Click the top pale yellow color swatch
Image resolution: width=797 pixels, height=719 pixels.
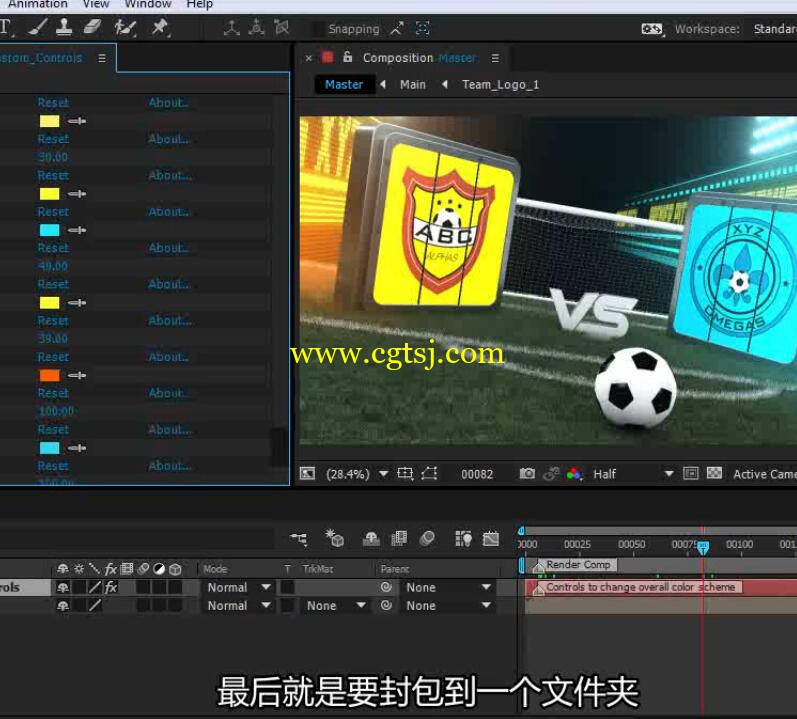(49, 121)
